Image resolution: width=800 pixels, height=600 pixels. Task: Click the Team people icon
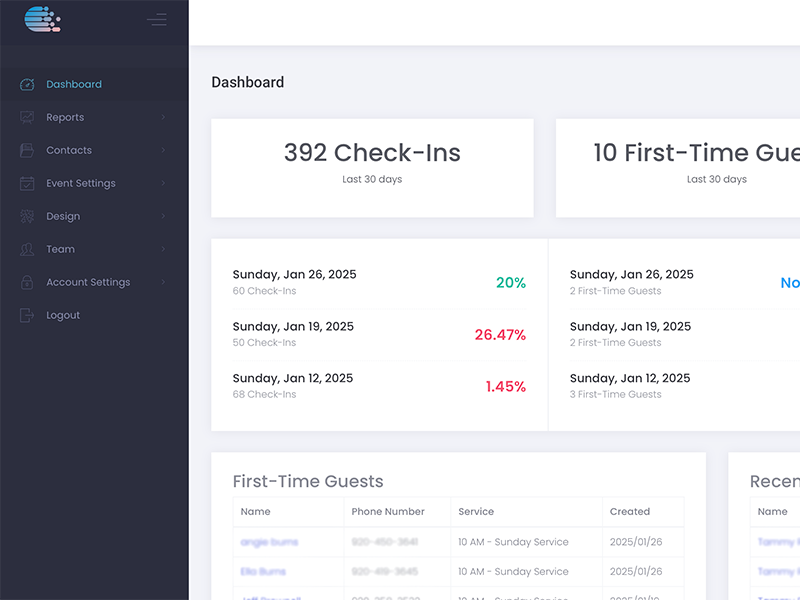pyautogui.click(x=27, y=249)
